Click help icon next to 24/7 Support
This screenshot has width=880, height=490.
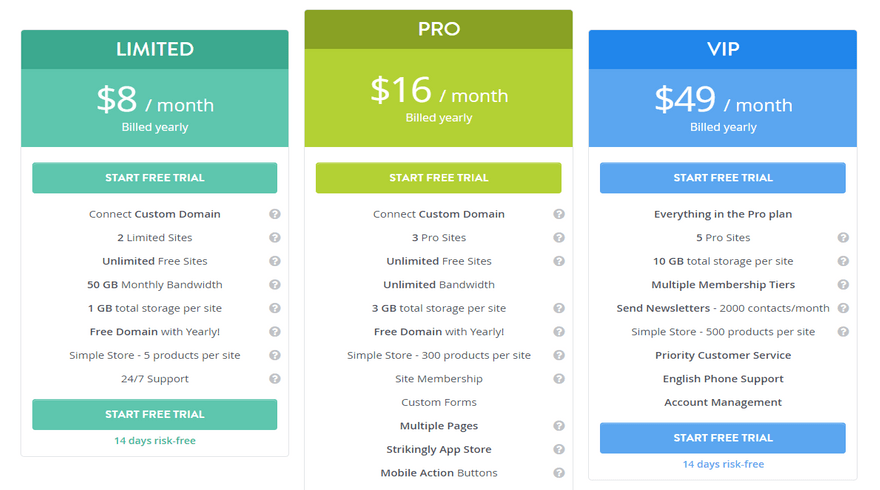[274, 379]
